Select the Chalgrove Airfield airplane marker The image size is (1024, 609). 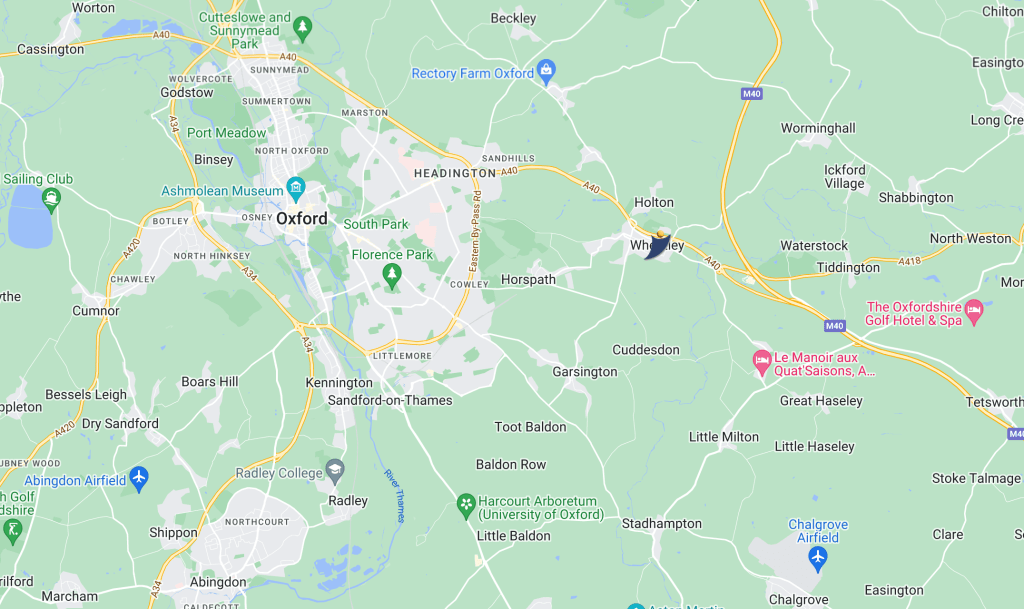[818, 559]
